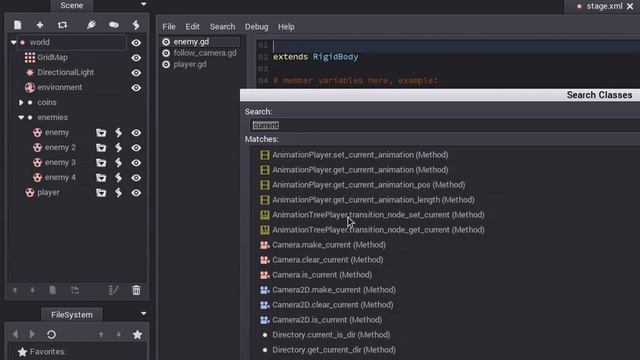This screenshot has width=640, height=360.
Task: Close the stage.xml tab
Action: click(630, 6)
